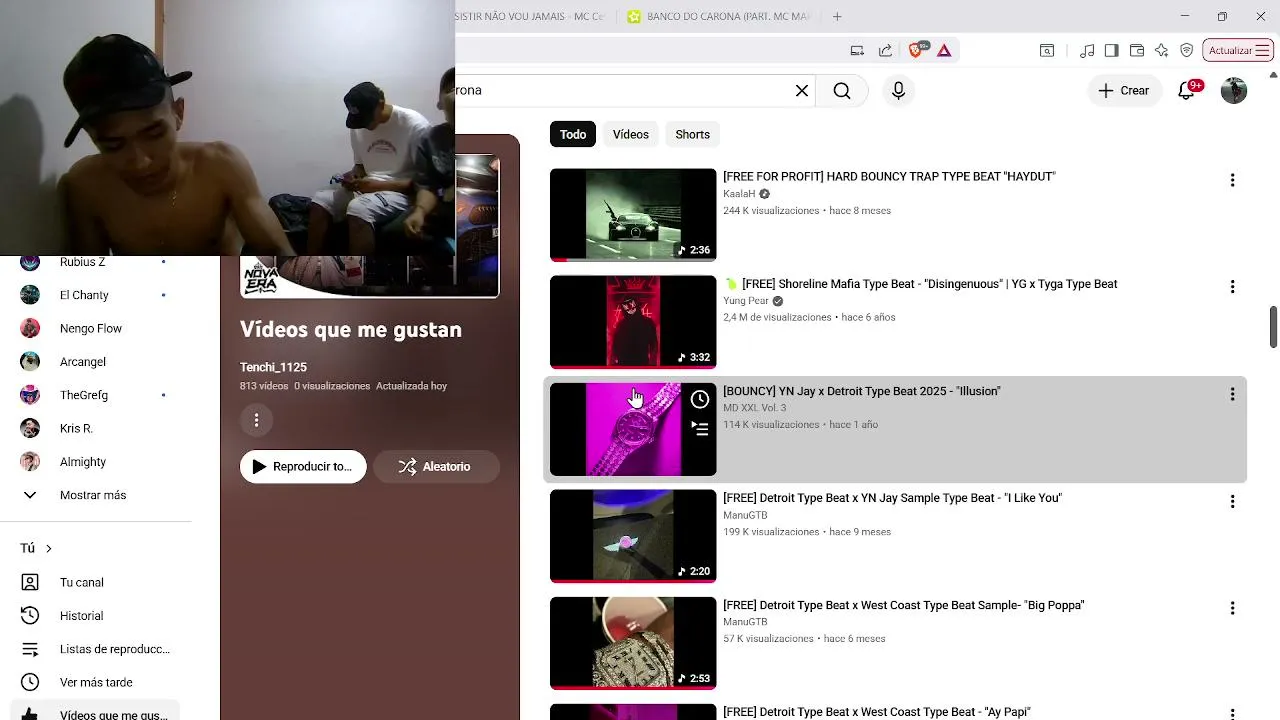This screenshot has width=1280, height=720.
Task: Open playlist more actions three-dot menu
Action: pos(256,420)
